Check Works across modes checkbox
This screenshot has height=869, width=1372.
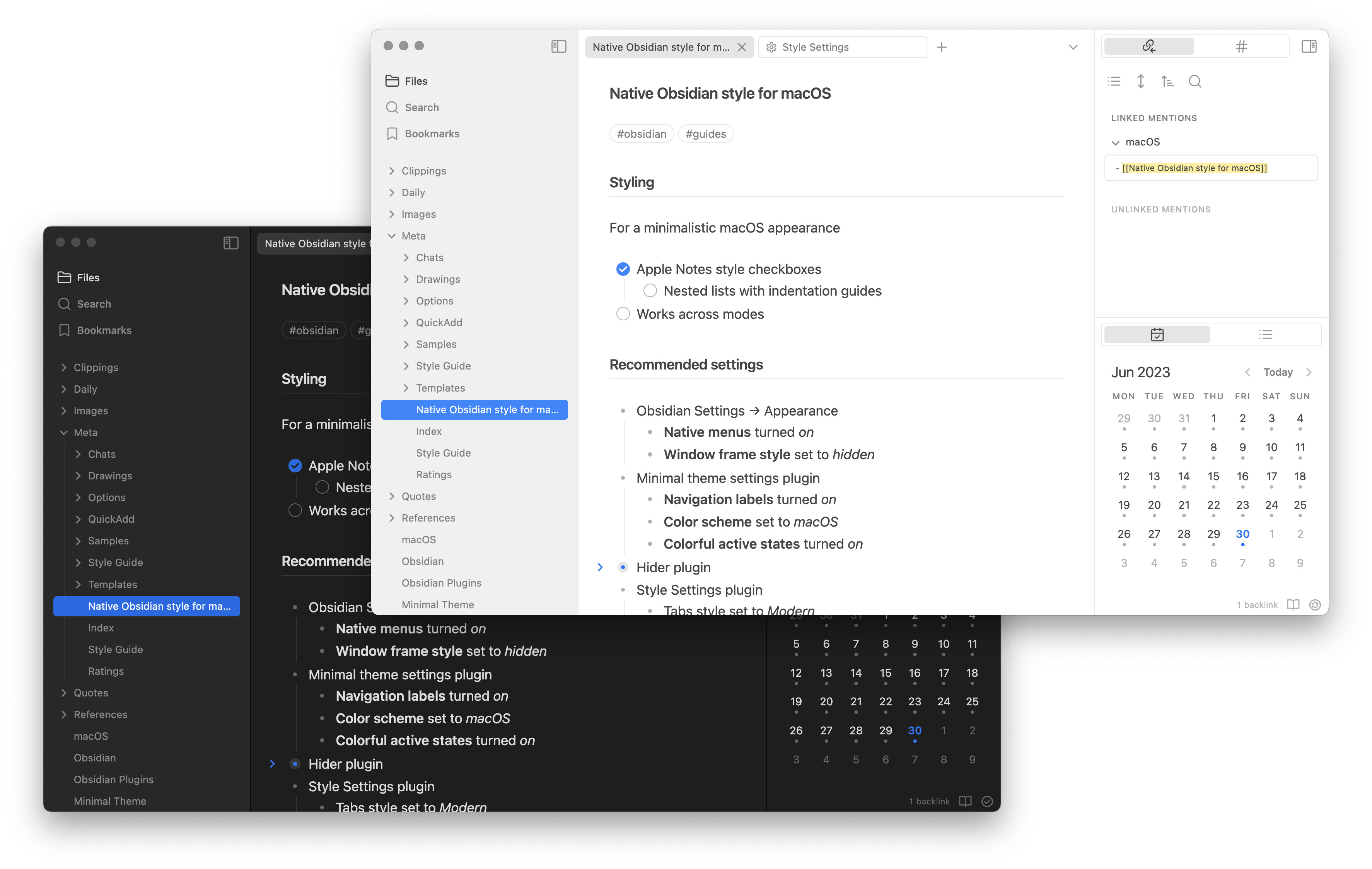(623, 314)
